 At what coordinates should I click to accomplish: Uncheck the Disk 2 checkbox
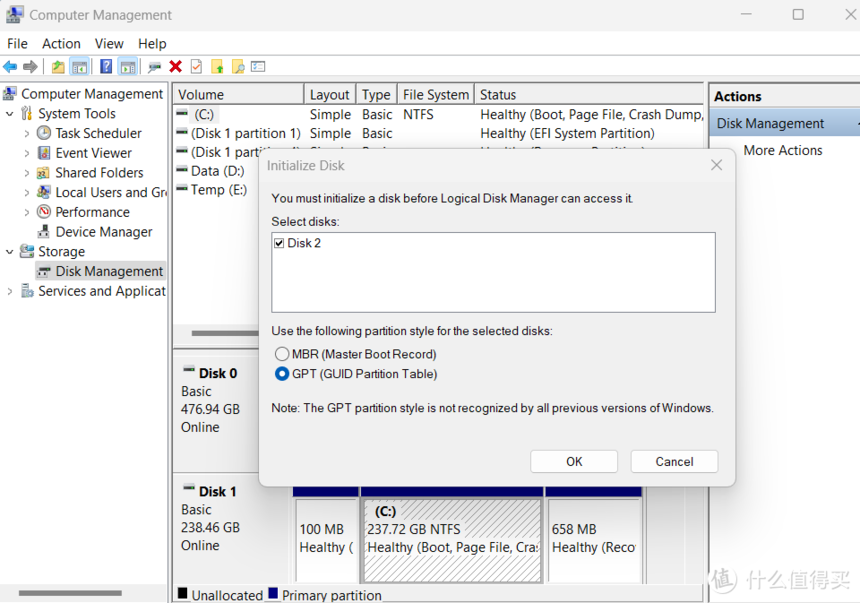[279, 243]
